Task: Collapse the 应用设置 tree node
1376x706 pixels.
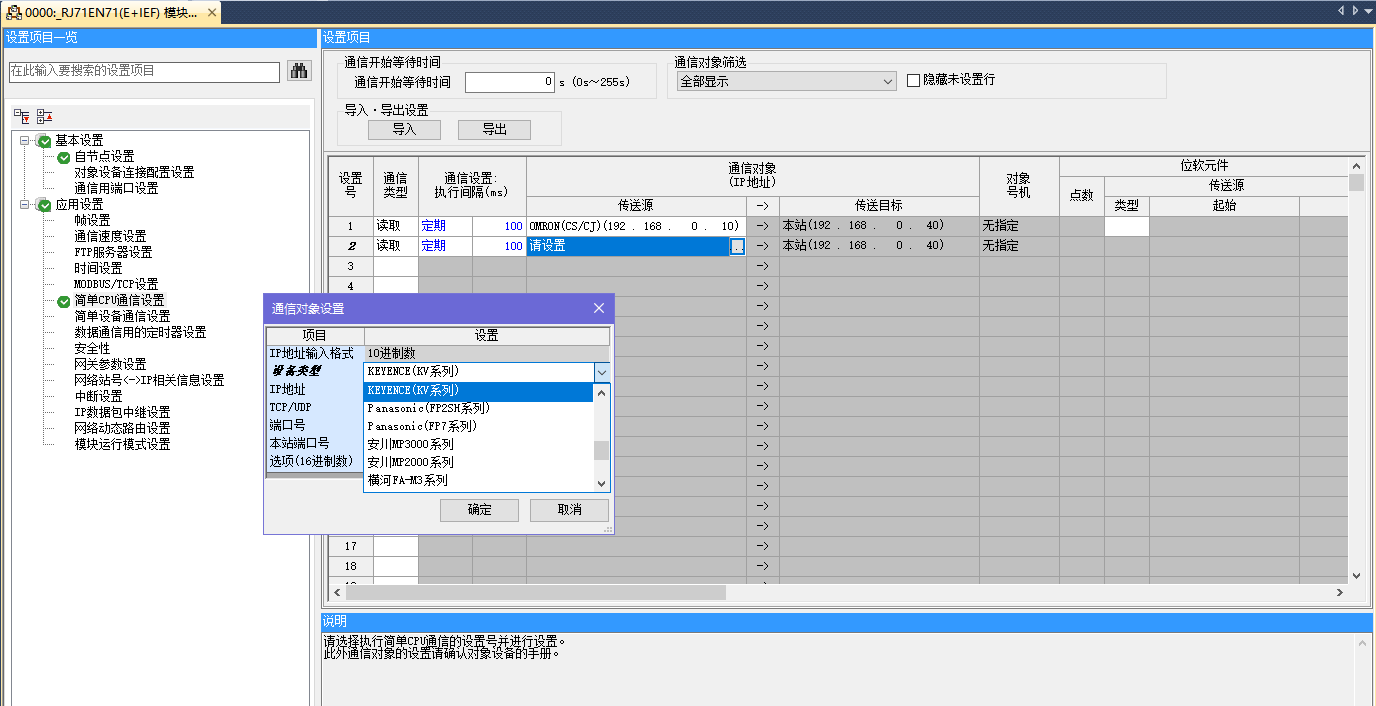Action: click(23, 205)
